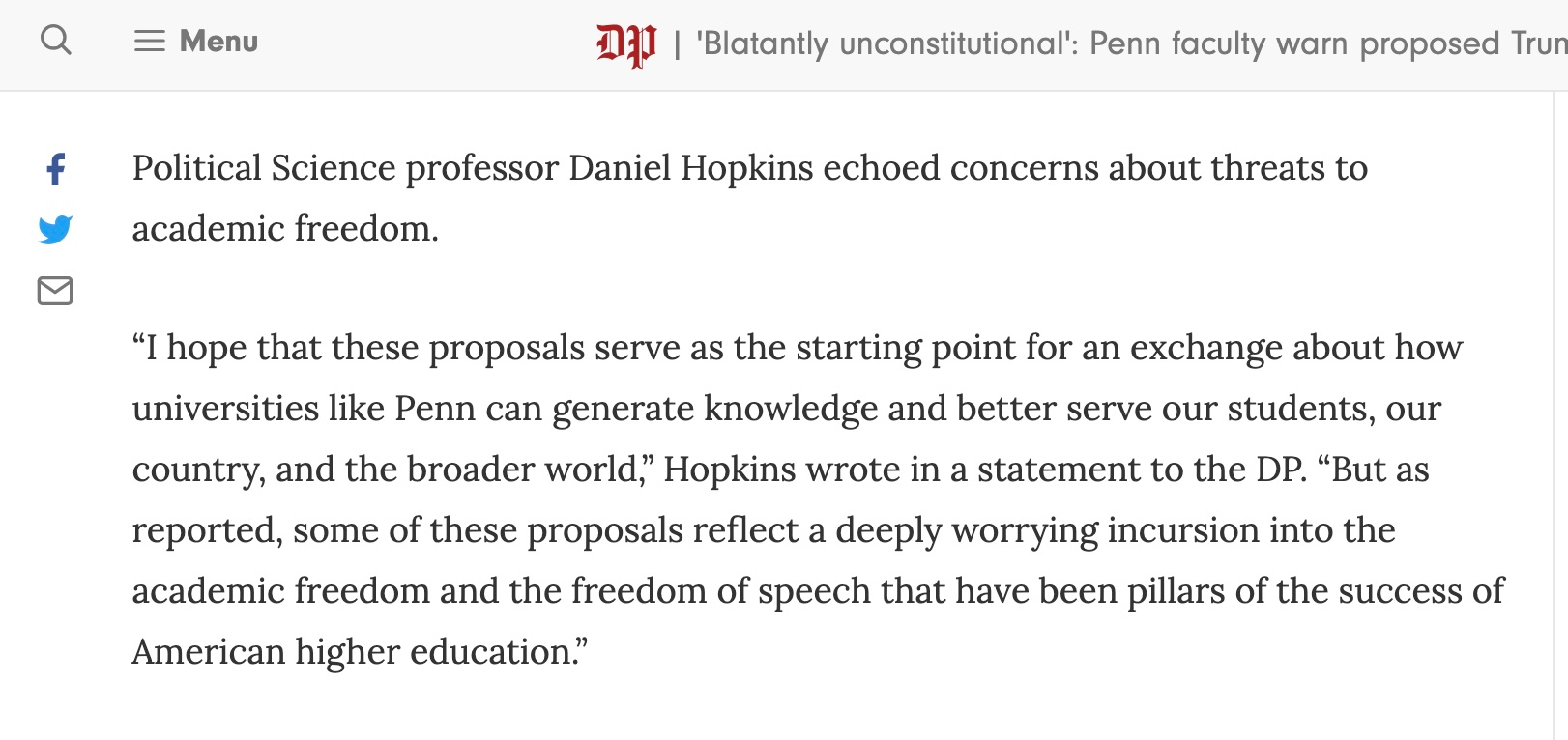The image size is (1568, 740).
Task: Share the article via Twitter icon
Action: pyautogui.click(x=55, y=230)
